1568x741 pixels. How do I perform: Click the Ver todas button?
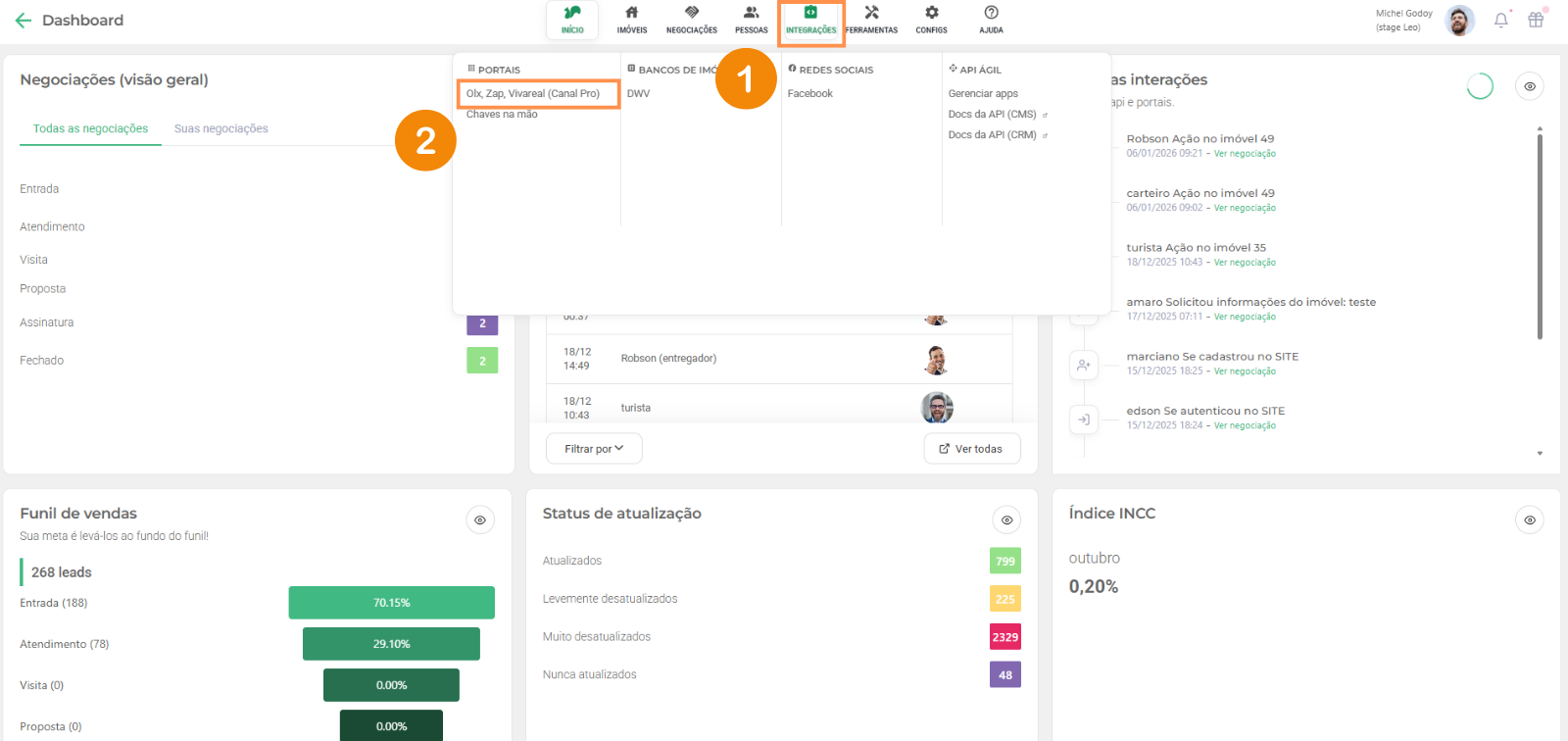(x=971, y=449)
